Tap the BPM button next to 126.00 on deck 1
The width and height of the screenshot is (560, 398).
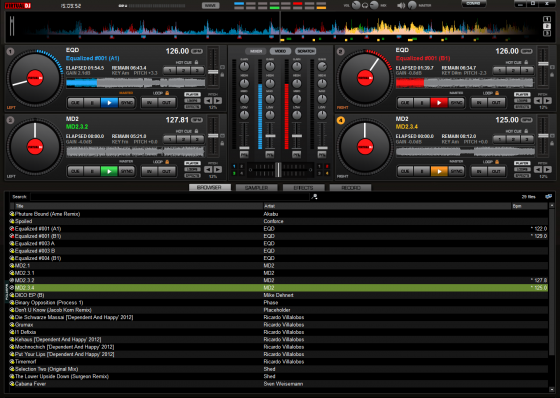click(x=197, y=51)
